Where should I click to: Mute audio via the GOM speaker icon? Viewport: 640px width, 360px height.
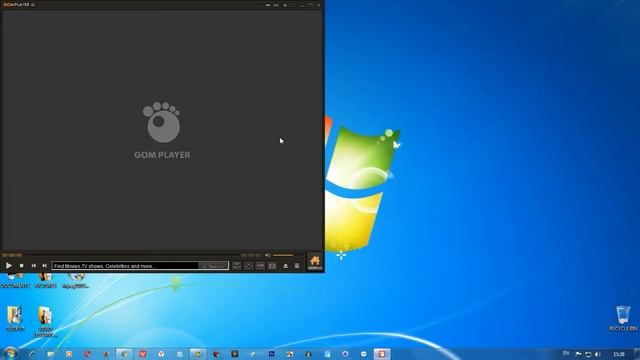pos(268,255)
